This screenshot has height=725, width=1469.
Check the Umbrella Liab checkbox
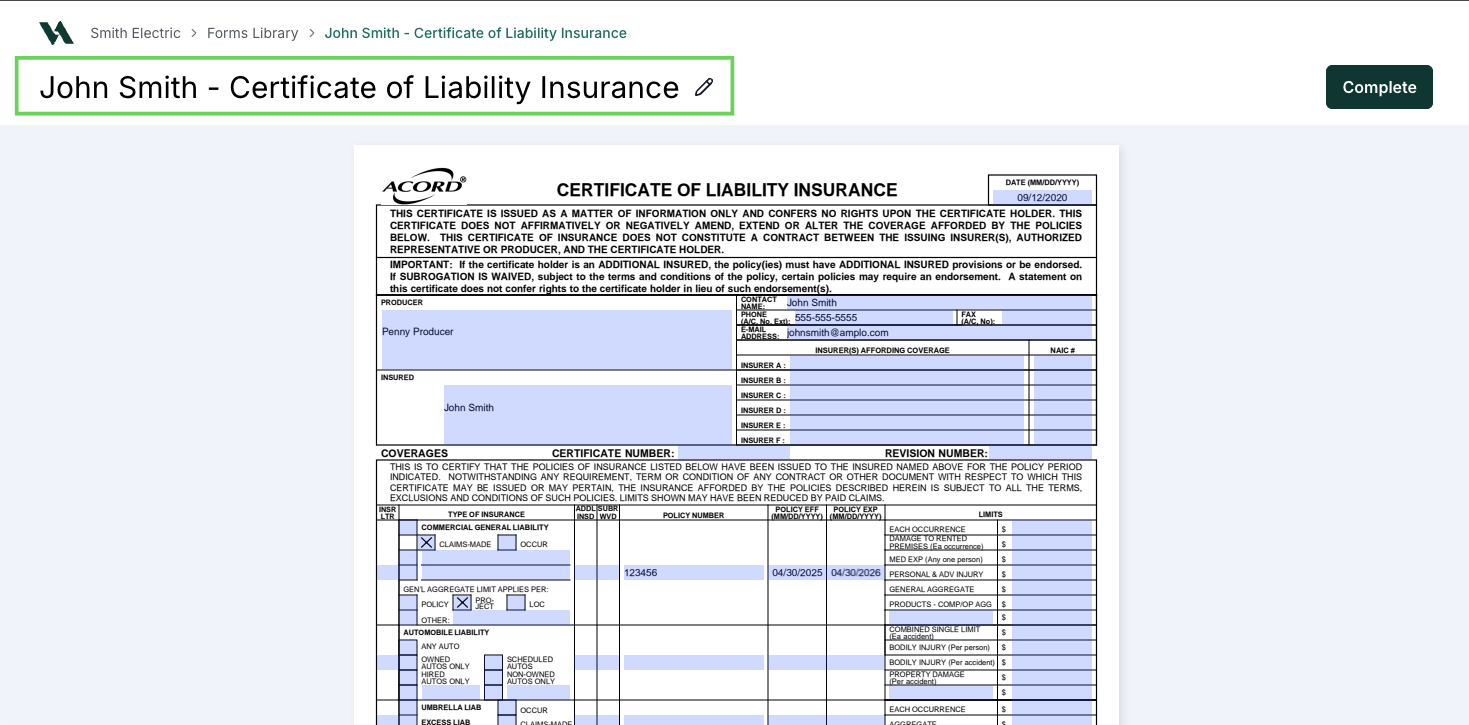coord(408,707)
